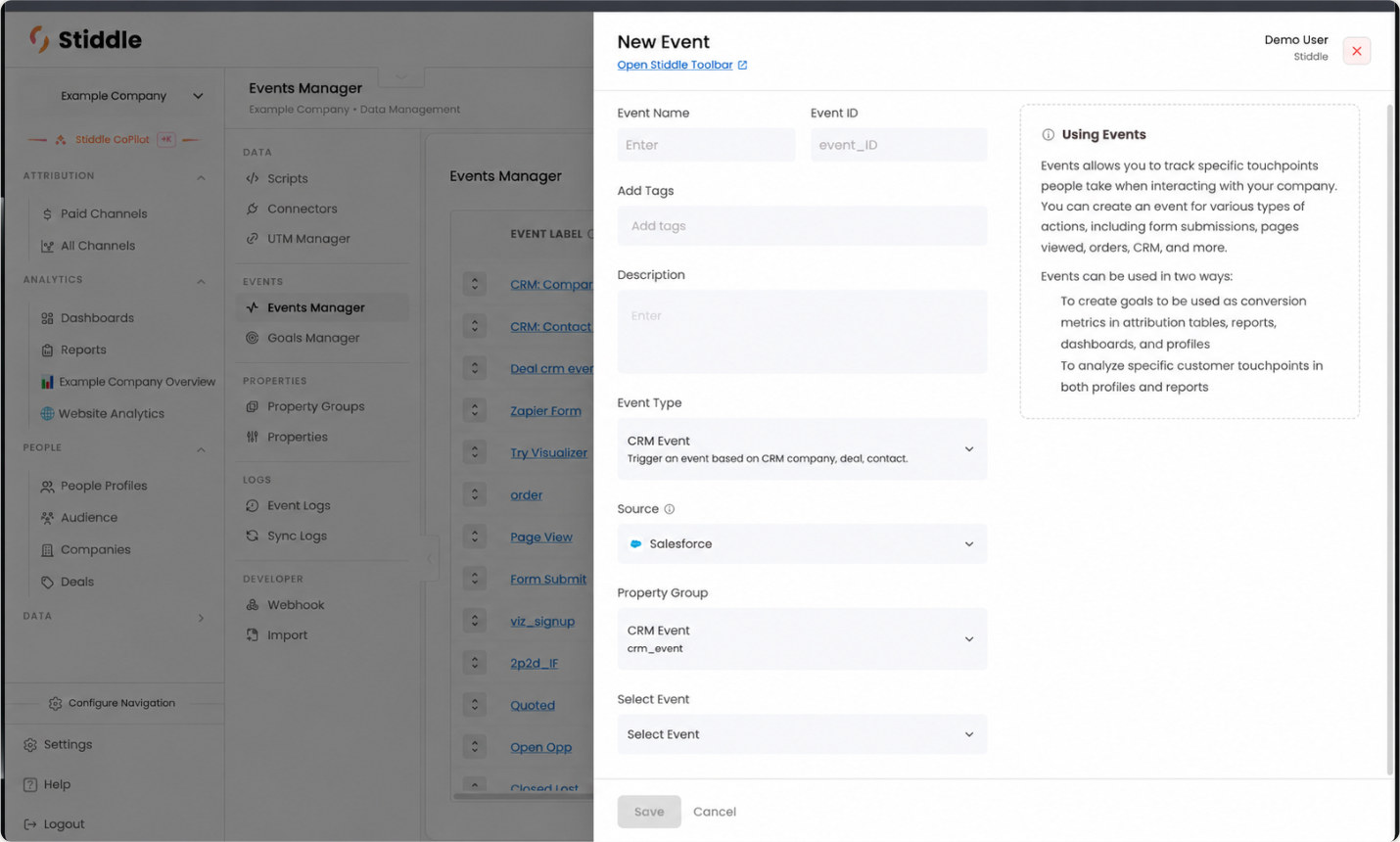Open Paid Channels dollar icon item
This screenshot has height=842, width=1400.
(47, 213)
